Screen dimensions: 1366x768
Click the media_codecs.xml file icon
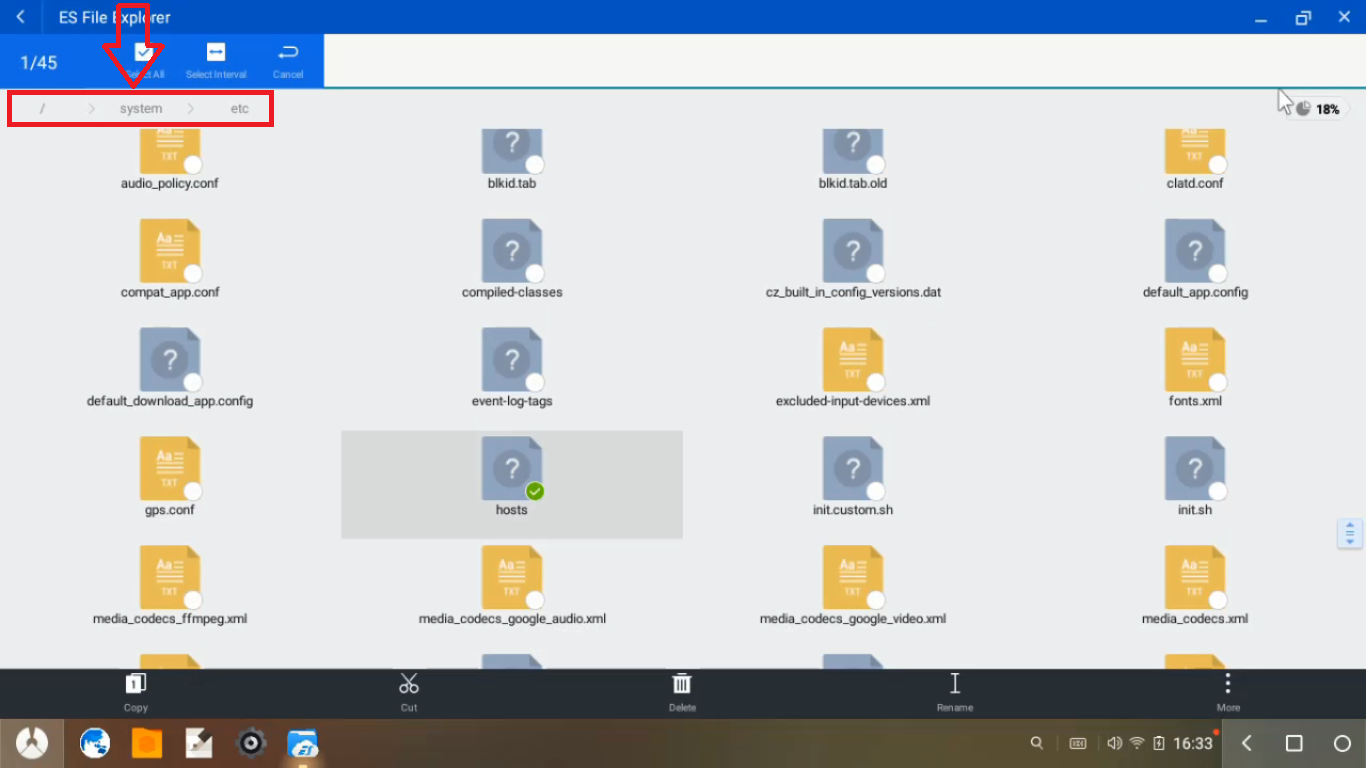1195,577
